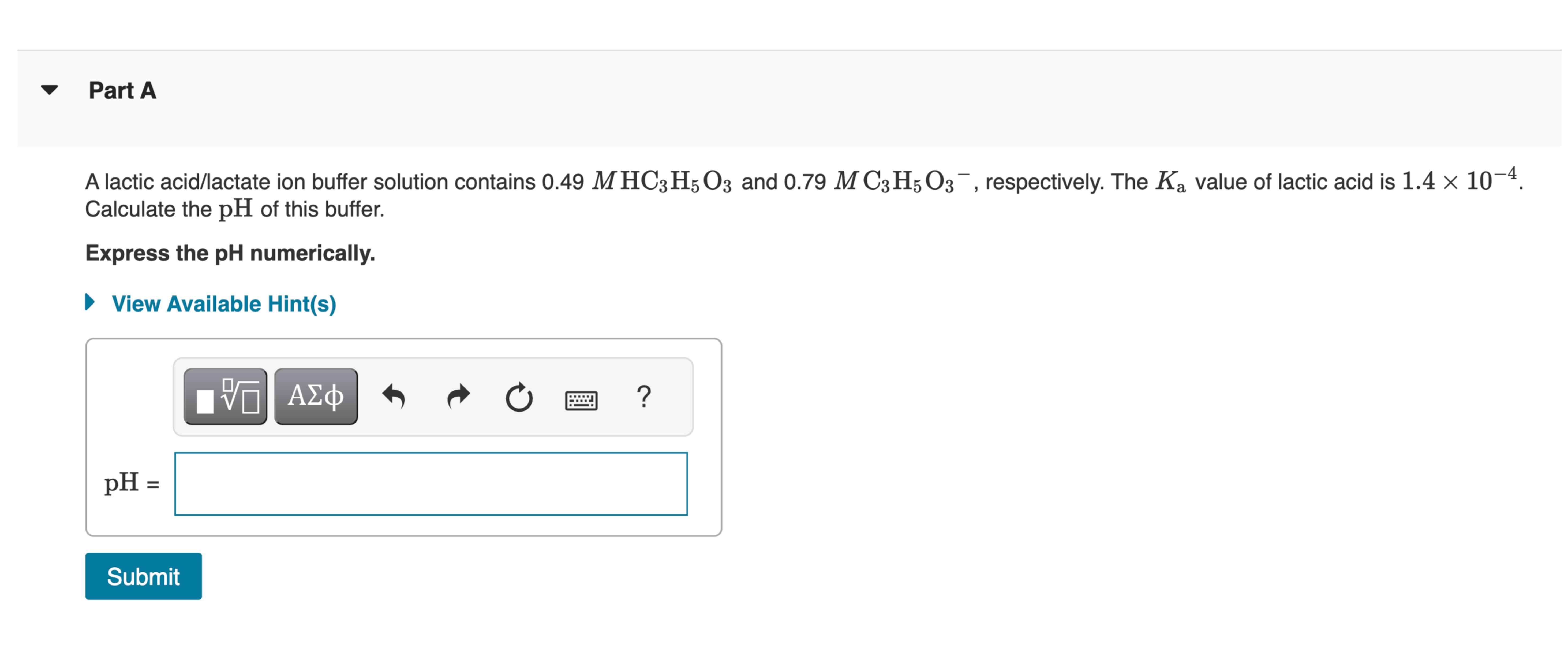1568x652 pixels.
Task: Click the question mark help icon
Action: pyautogui.click(x=644, y=397)
